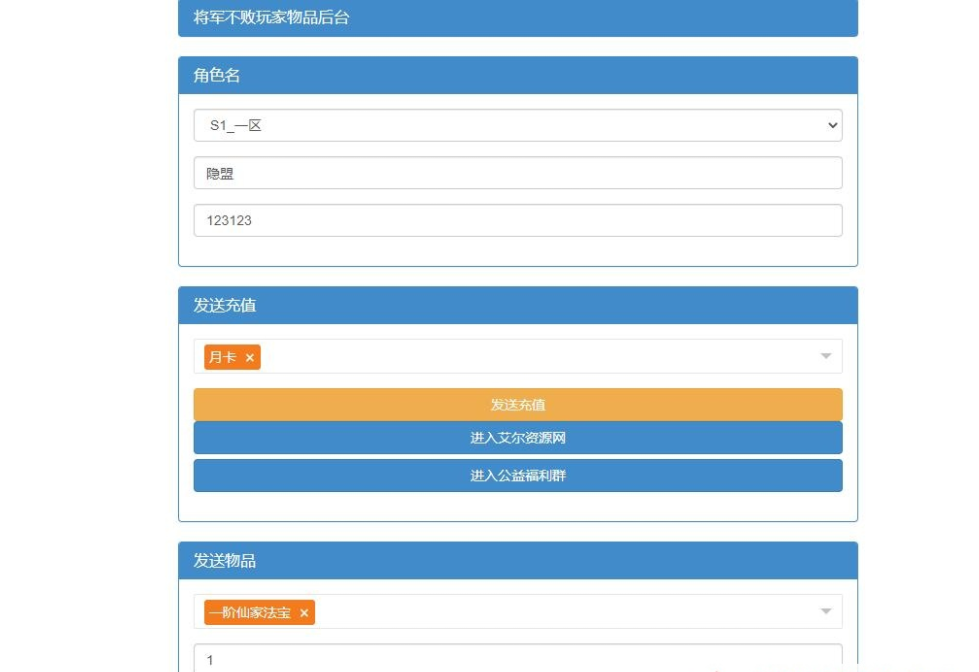
Task: Click the 发送物品 panel header
Action: click(x=517, y=561)
